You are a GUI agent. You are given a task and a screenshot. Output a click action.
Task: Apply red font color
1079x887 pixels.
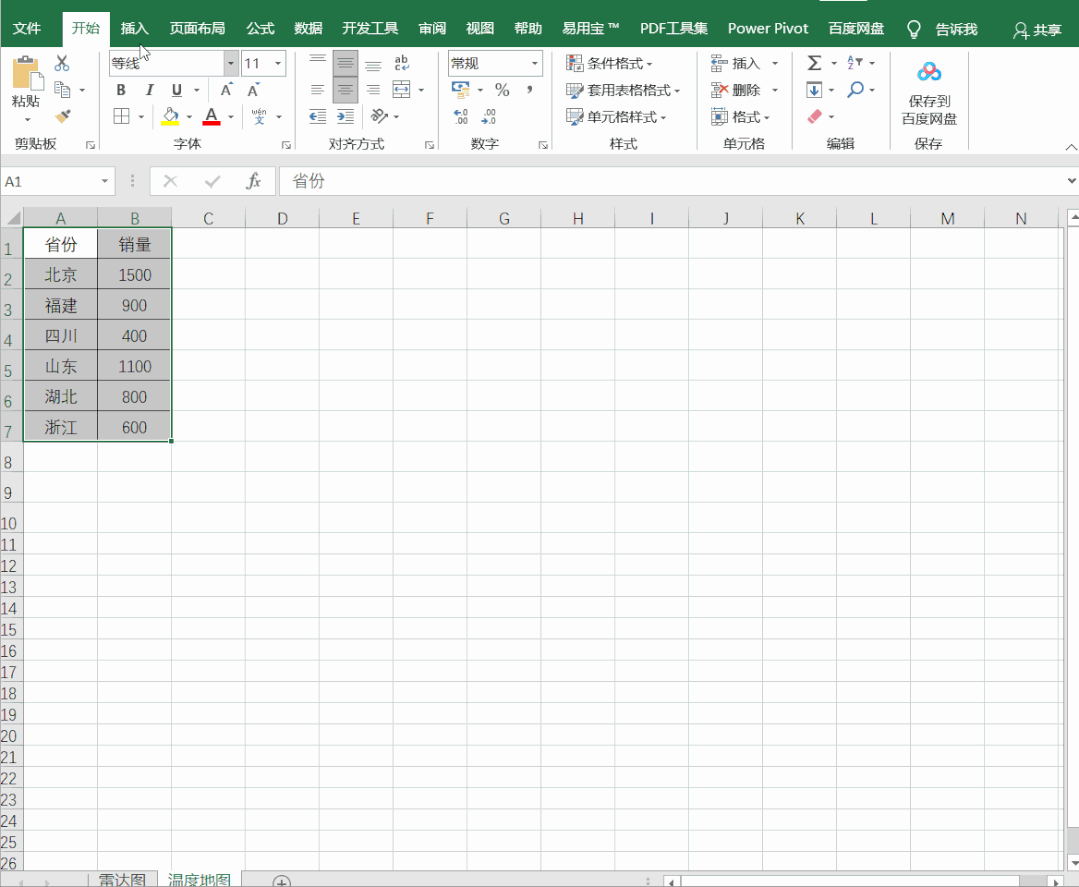211,116
